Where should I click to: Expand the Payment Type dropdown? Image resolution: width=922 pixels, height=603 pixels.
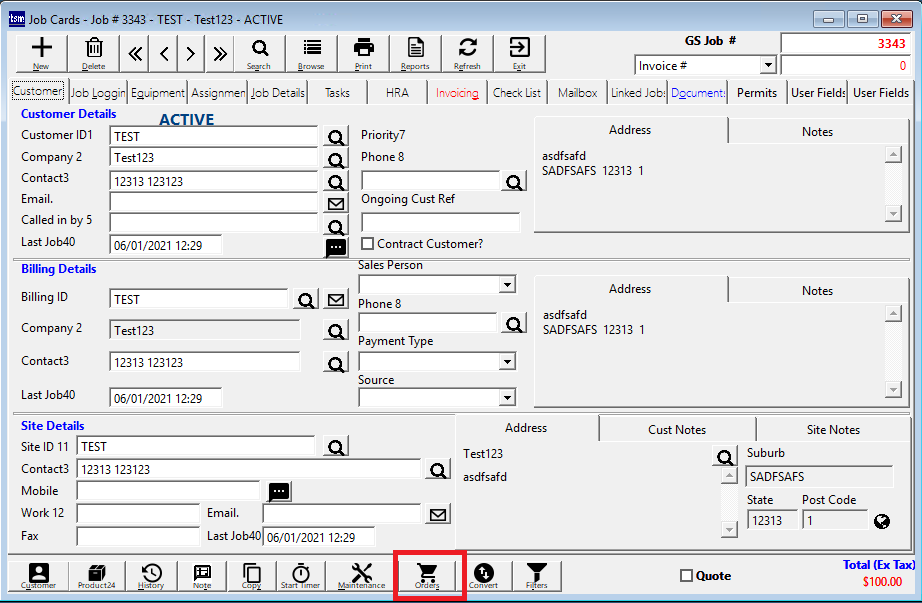tap(507, 361)
